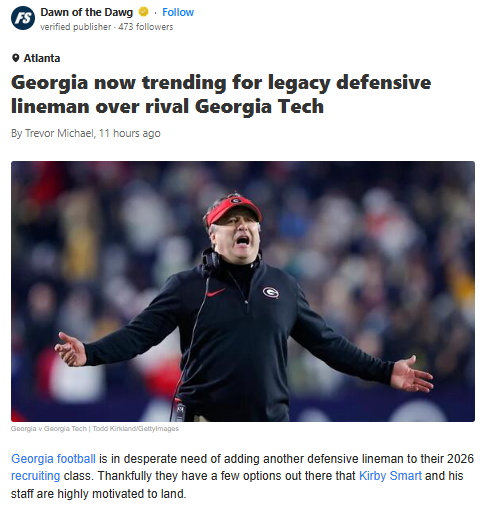Select the Atlanta location label

[x=42, y=58]
